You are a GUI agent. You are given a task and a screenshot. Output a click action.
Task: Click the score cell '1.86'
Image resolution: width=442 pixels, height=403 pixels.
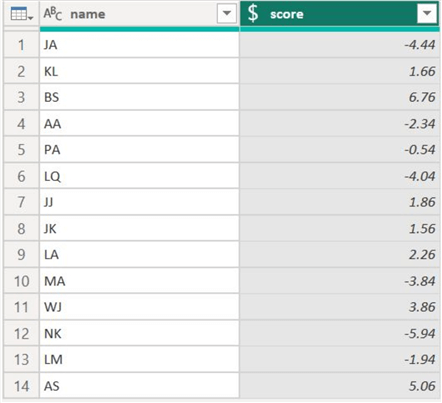point(340,202)
